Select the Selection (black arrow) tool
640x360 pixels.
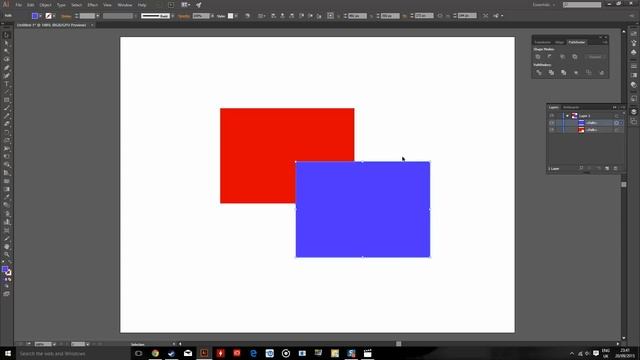click(6, 35)
